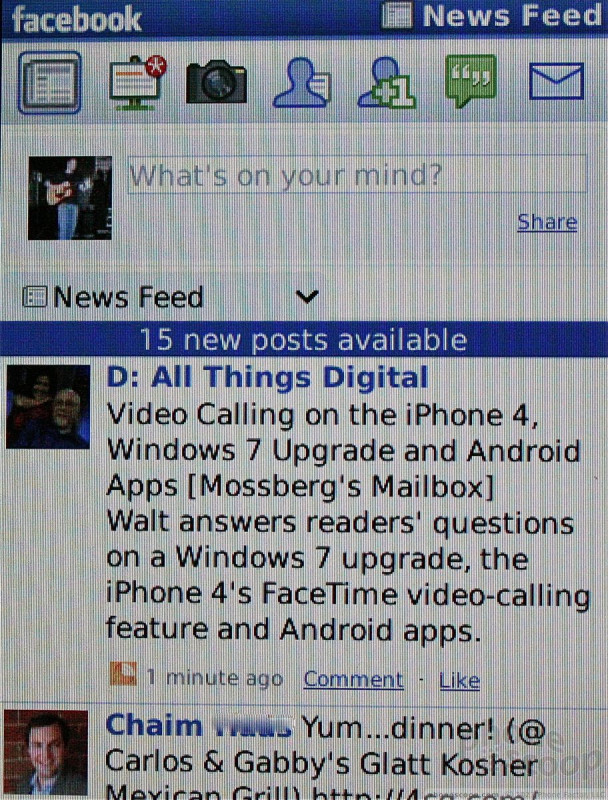The width and height of the screenshot is (608, 800).
Task: Open the notifications icon with red badge
Action: coord(138,82)
